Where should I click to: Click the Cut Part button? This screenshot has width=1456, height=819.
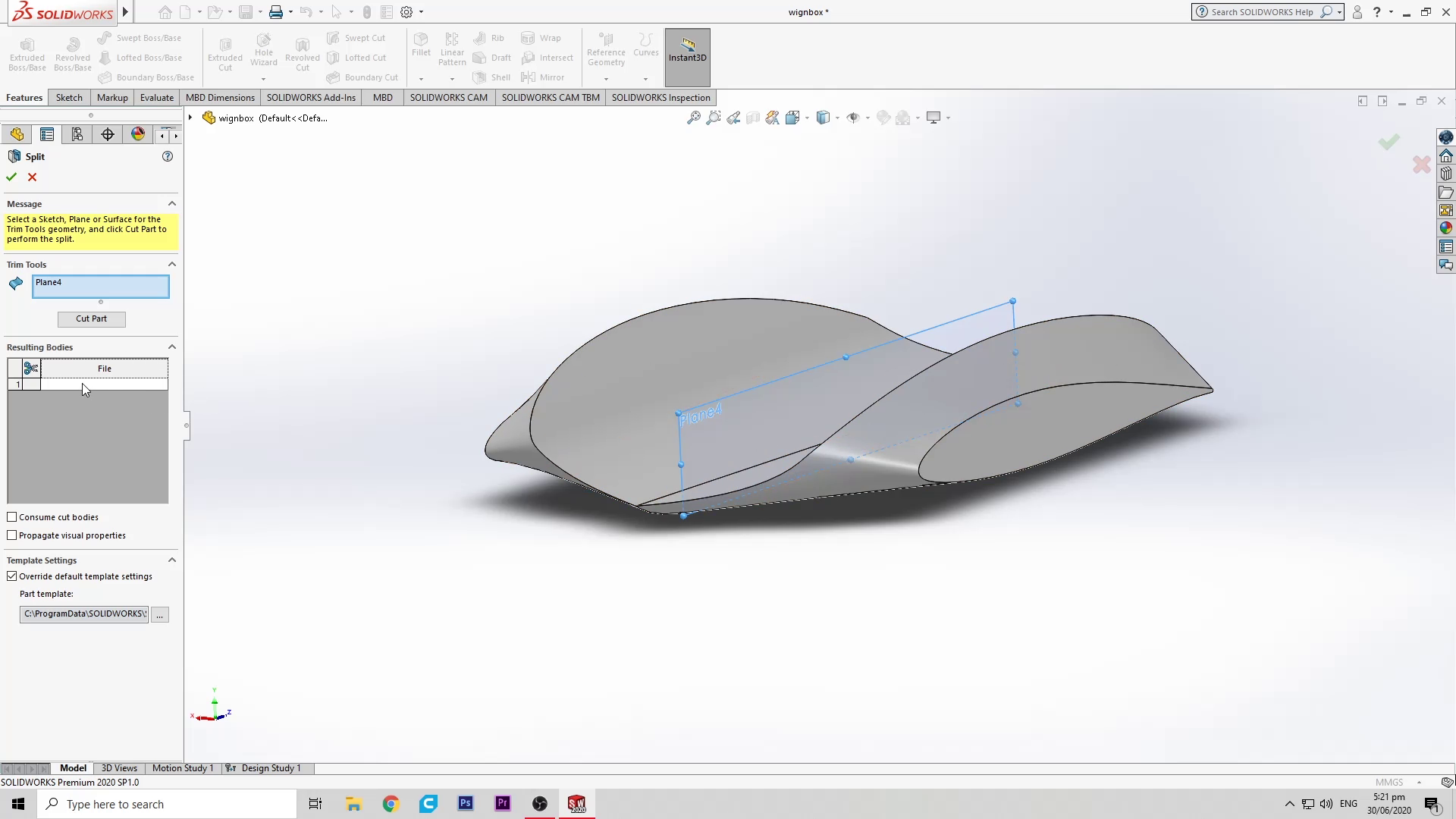[x=91, y=318]
